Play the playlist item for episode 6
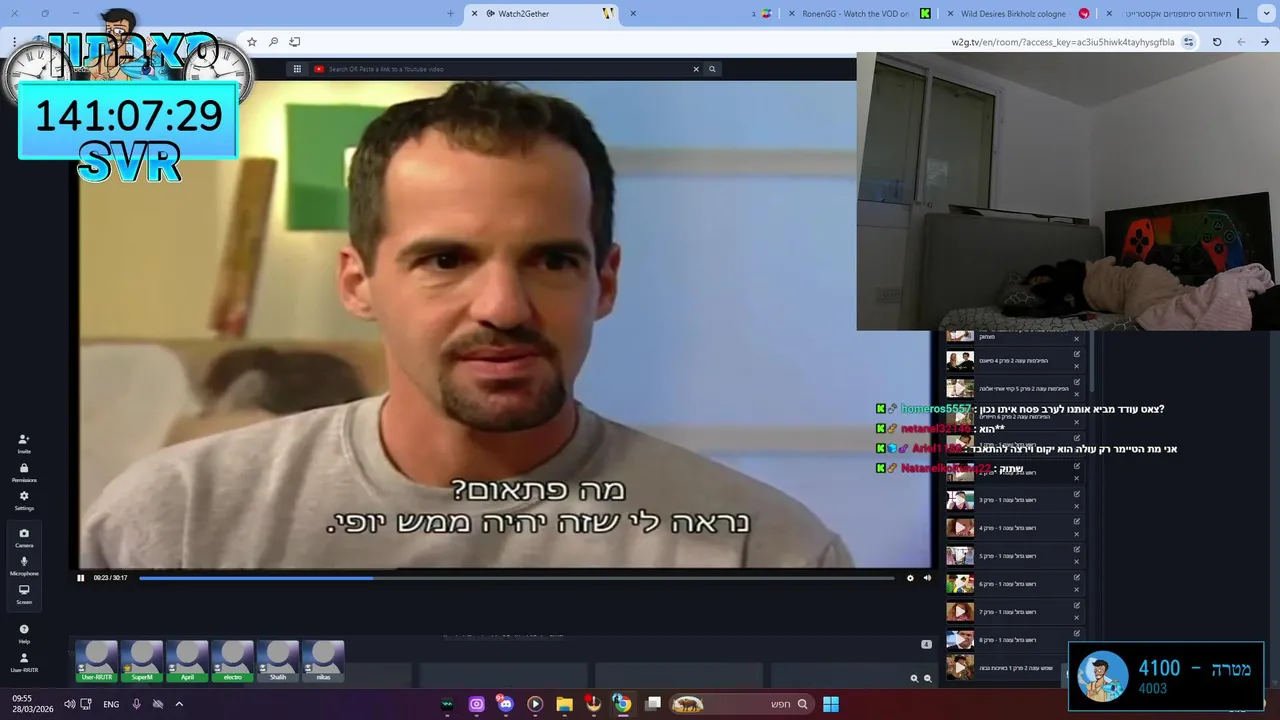1280x720 pixels. 960,583
